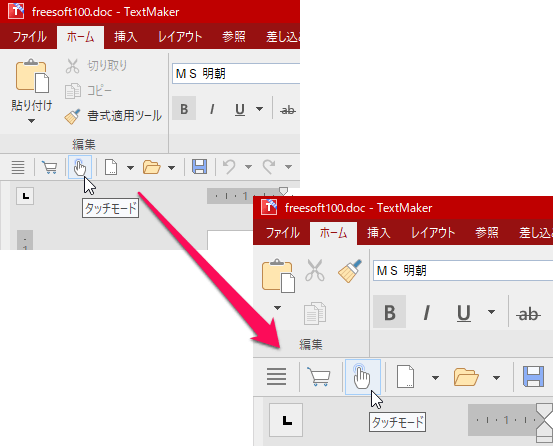The image size is (553, 446).
Task: Click shopping cart icon in upper window
Action: 50,167
